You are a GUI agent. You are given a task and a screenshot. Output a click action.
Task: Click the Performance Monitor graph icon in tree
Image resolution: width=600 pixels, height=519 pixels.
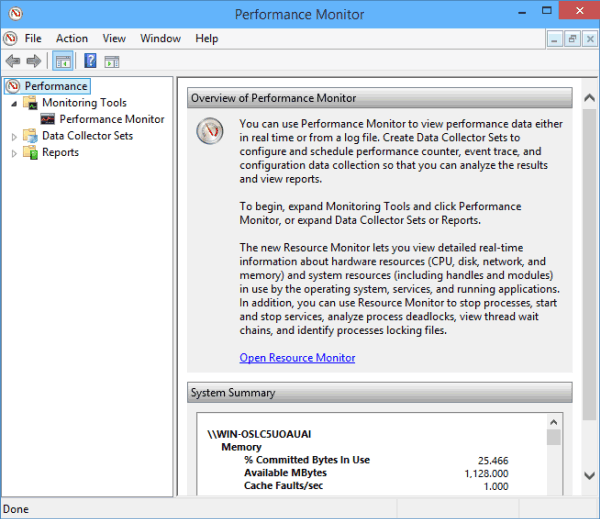point(48,119)
